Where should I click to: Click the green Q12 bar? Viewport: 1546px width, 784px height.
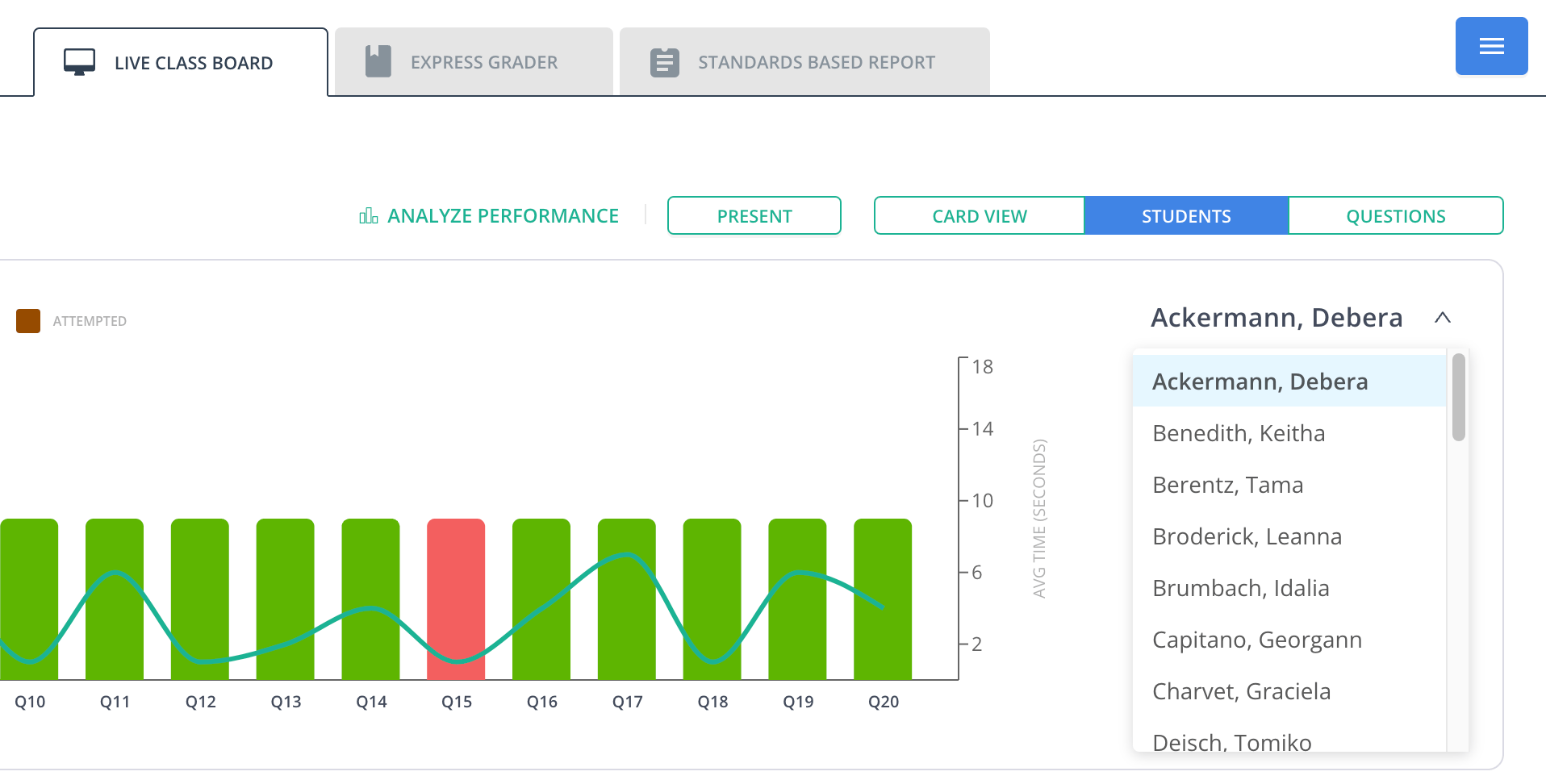[200, 599]
